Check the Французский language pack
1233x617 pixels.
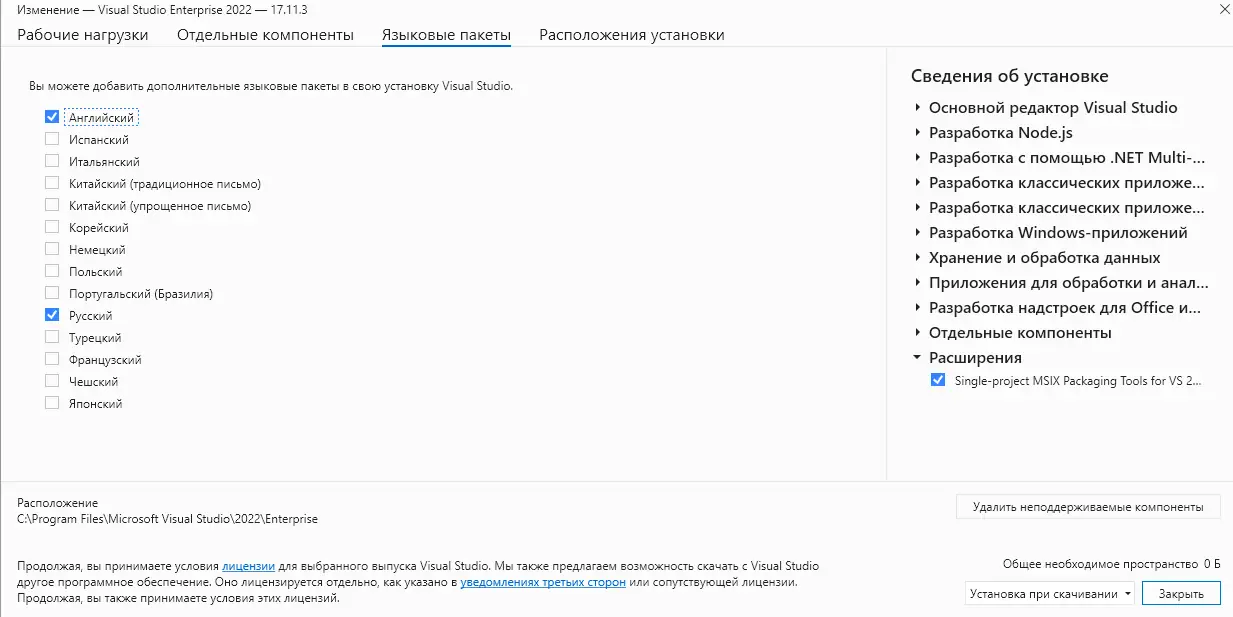[x=52, y=359]
